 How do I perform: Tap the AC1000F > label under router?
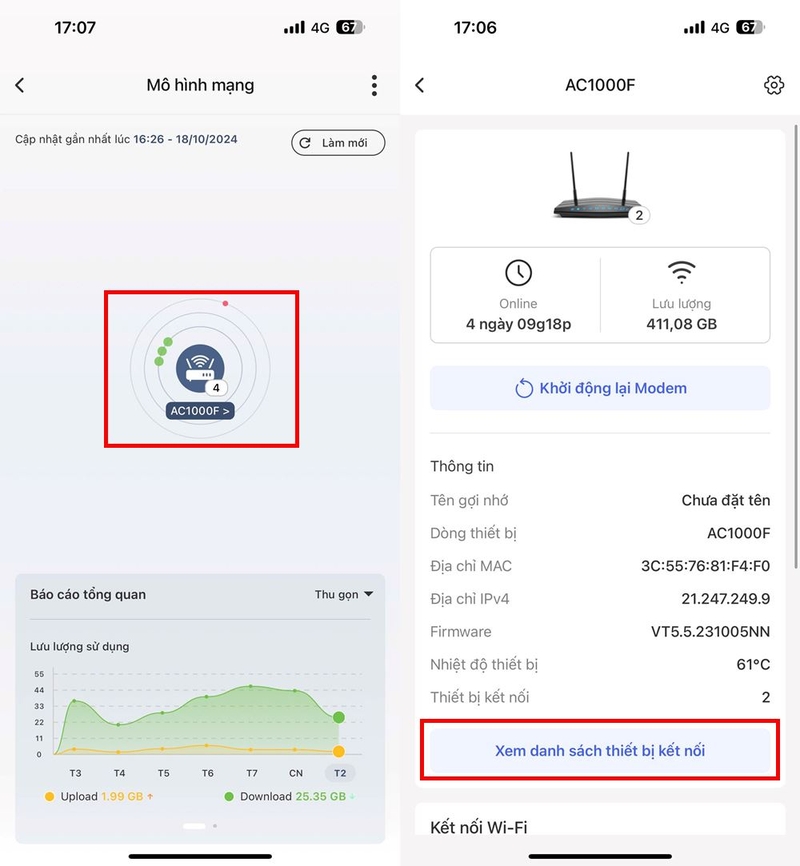(200, 411)
